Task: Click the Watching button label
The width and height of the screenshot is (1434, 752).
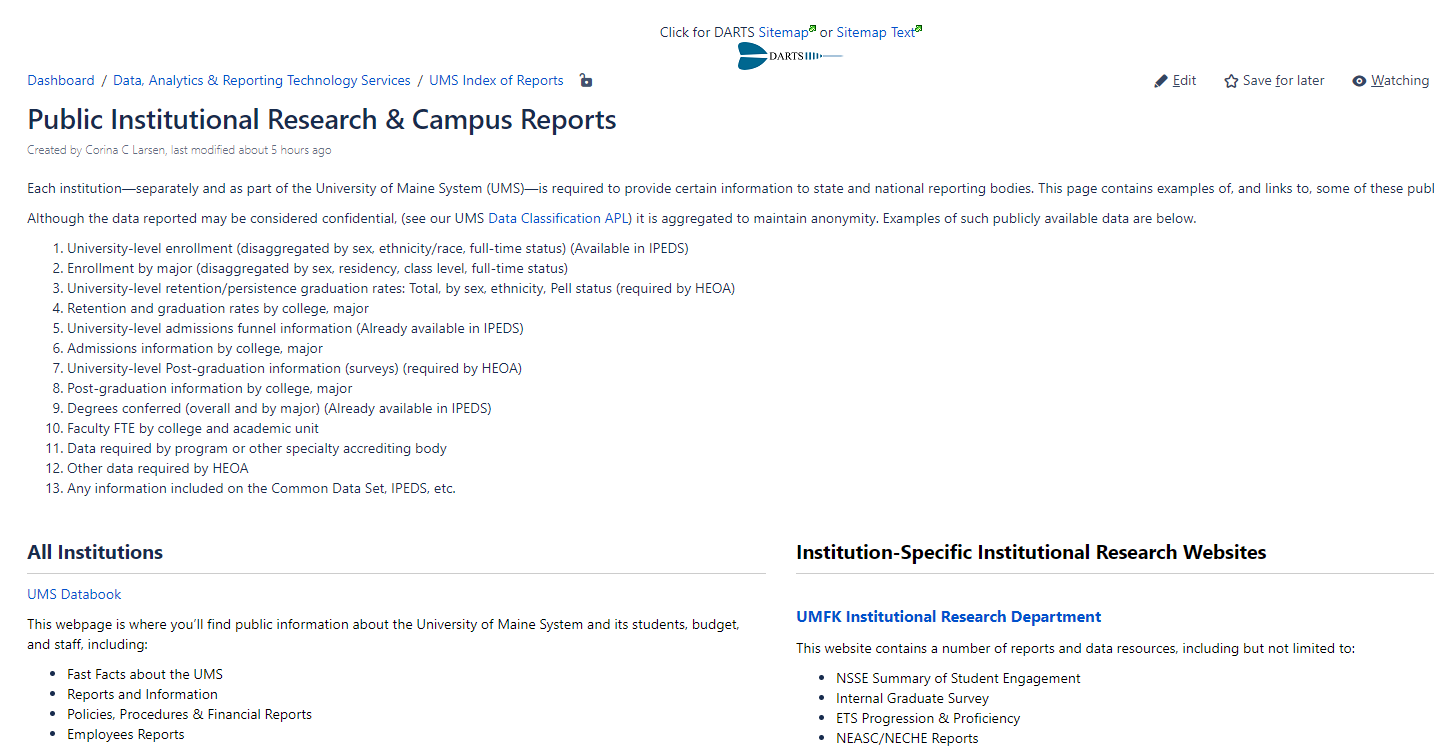Action: [x=1400, y=81]
